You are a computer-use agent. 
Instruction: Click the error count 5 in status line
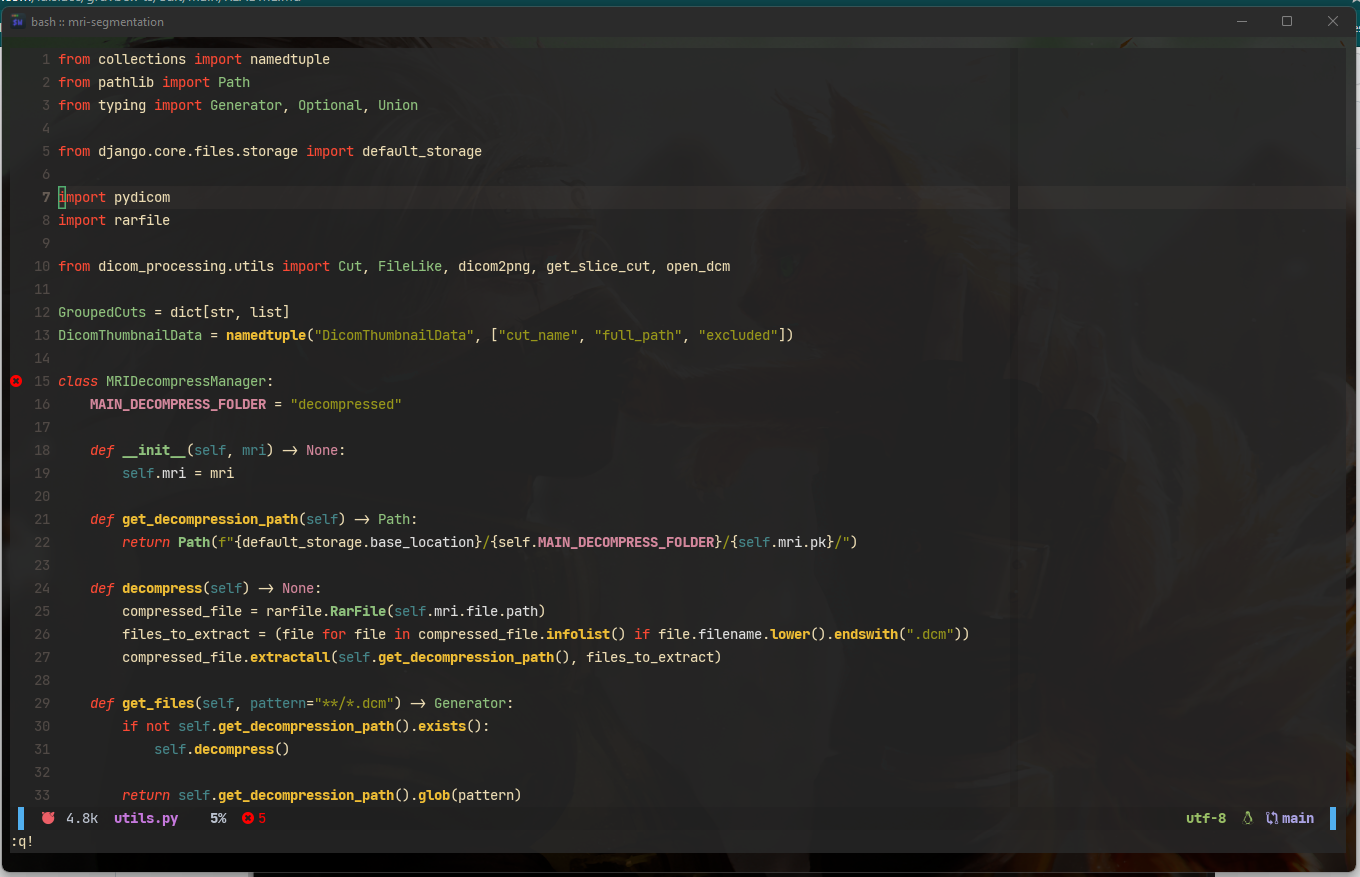tap(262, 818)
